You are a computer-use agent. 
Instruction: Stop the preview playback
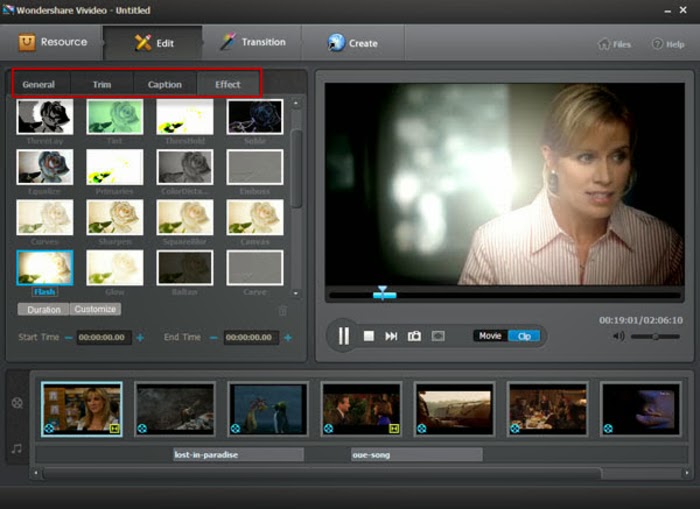click(369, 336)
